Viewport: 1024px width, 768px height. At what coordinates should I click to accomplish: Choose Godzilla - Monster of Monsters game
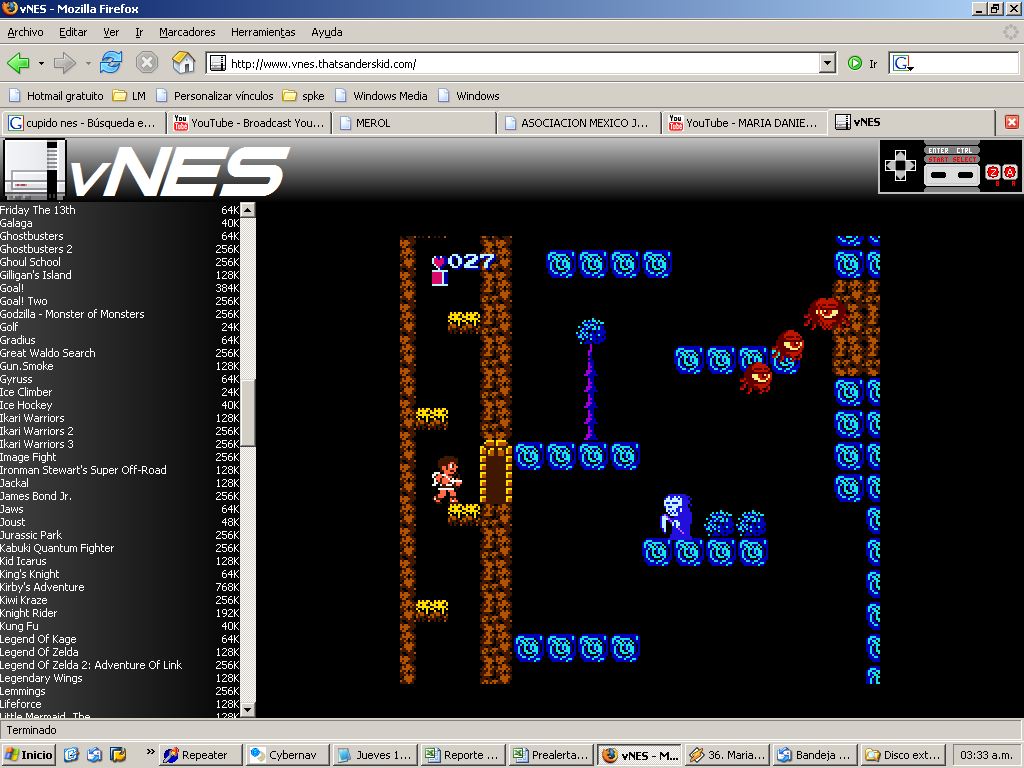tap(120, 314)
